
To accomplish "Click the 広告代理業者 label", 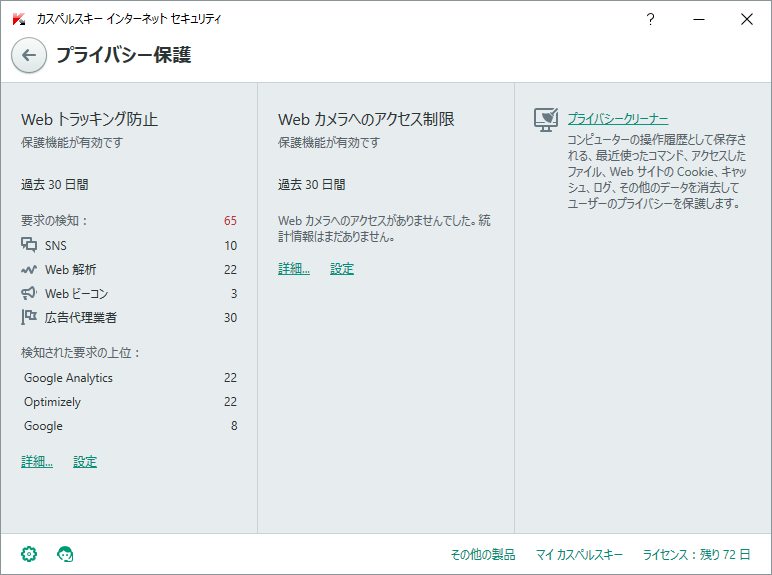I will (x=81, y=318).
